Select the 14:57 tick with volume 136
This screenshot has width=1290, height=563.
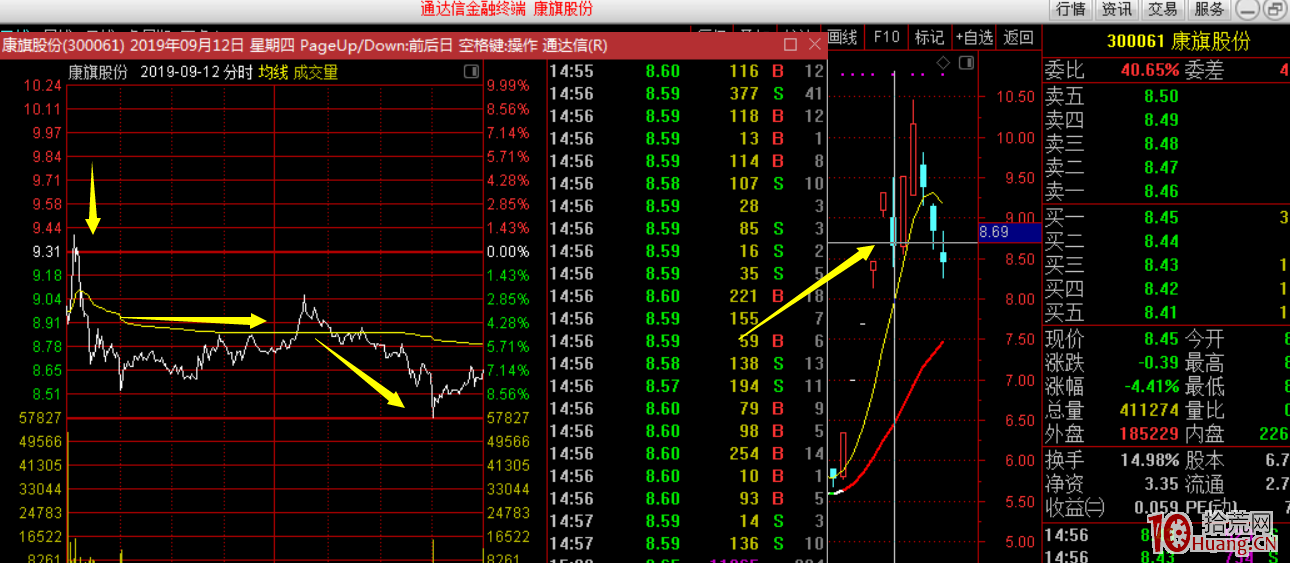coord(686,544)
